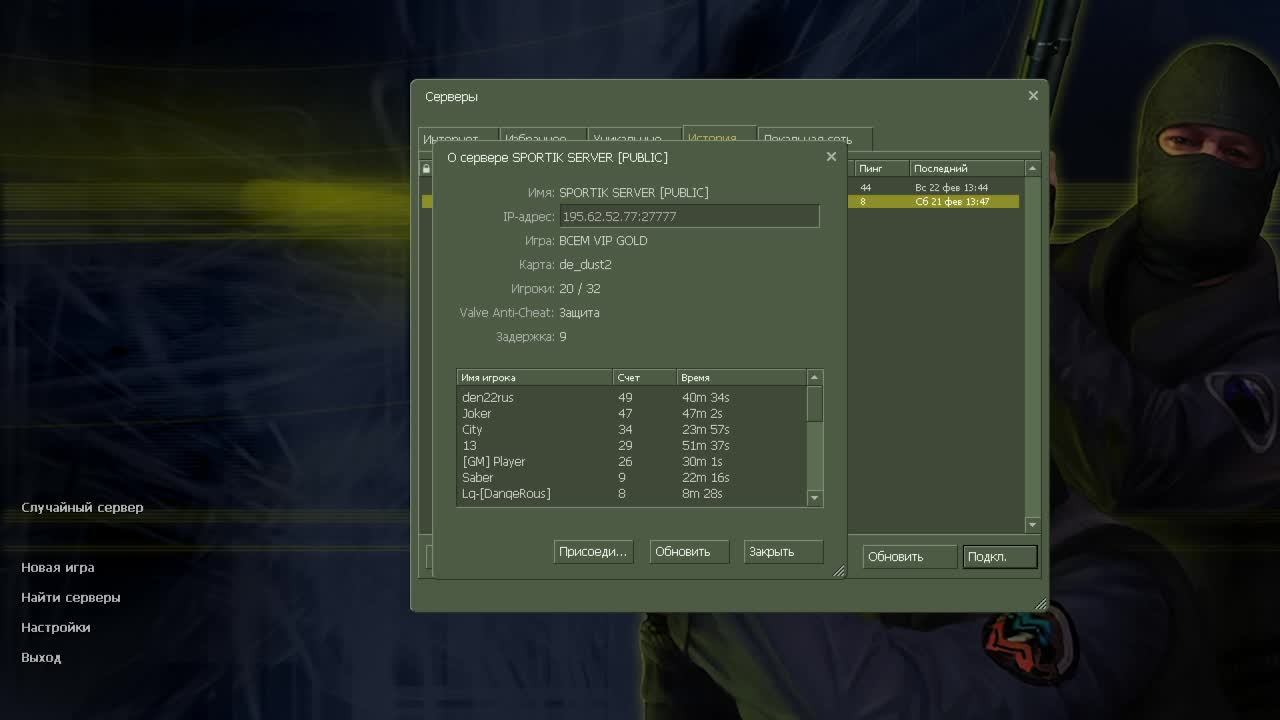Sort by Имя игрока column

[x=534, y=378]
